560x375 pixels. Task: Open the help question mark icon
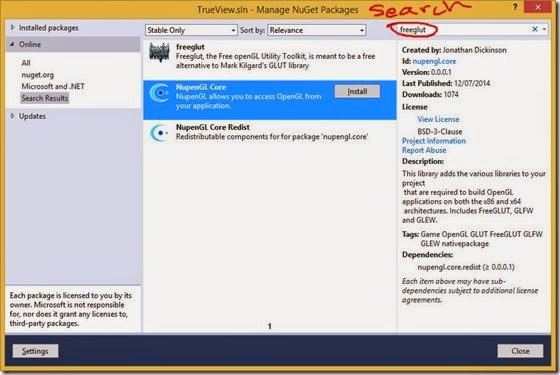(515, 7)
